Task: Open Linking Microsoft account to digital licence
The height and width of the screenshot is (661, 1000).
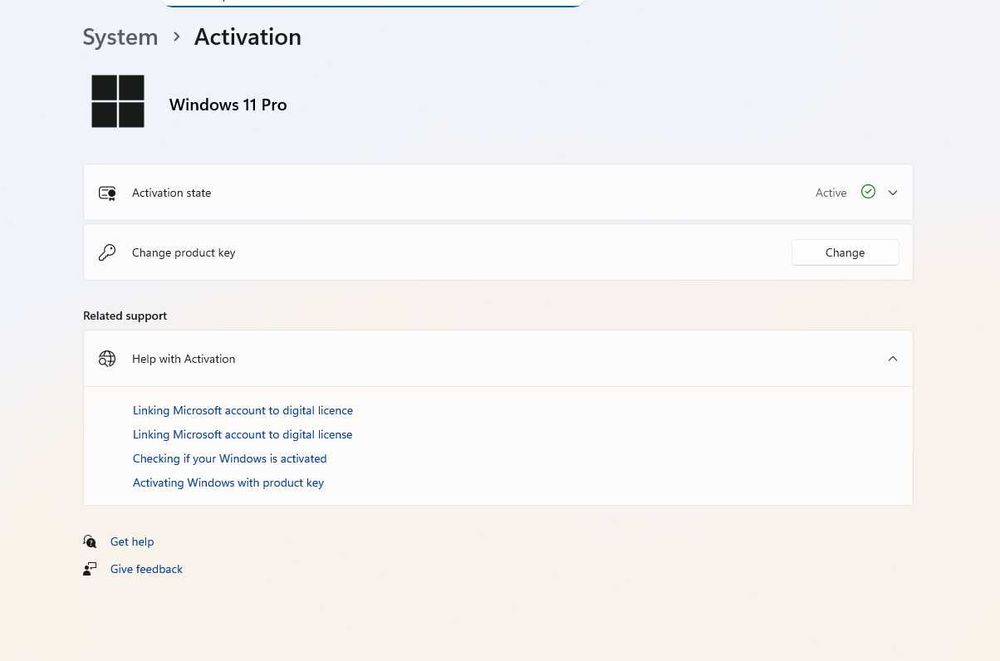Action: click(x=242, y=410)
